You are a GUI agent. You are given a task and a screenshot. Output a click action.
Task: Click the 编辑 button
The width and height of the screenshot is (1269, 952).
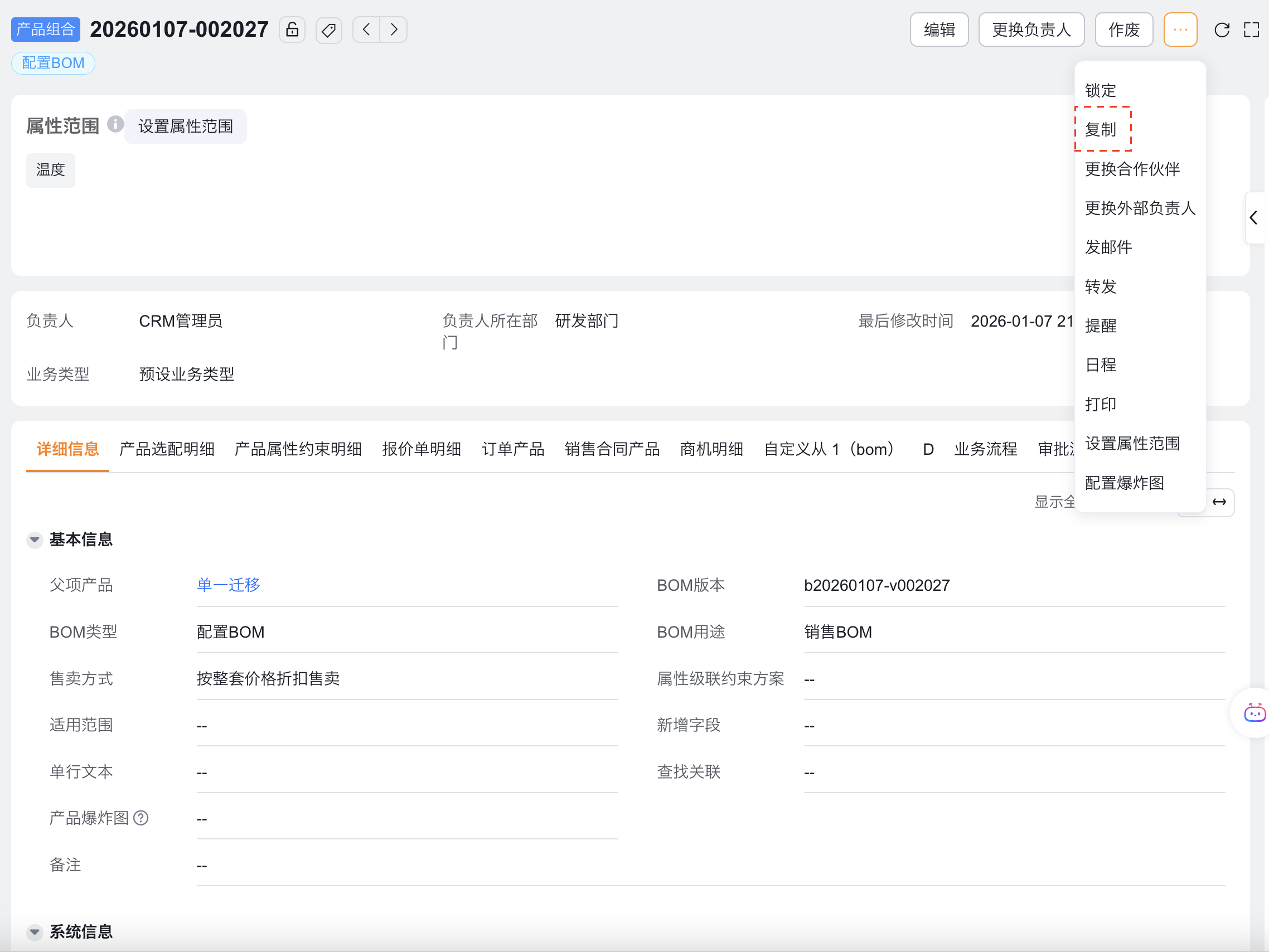coord(939,30)
